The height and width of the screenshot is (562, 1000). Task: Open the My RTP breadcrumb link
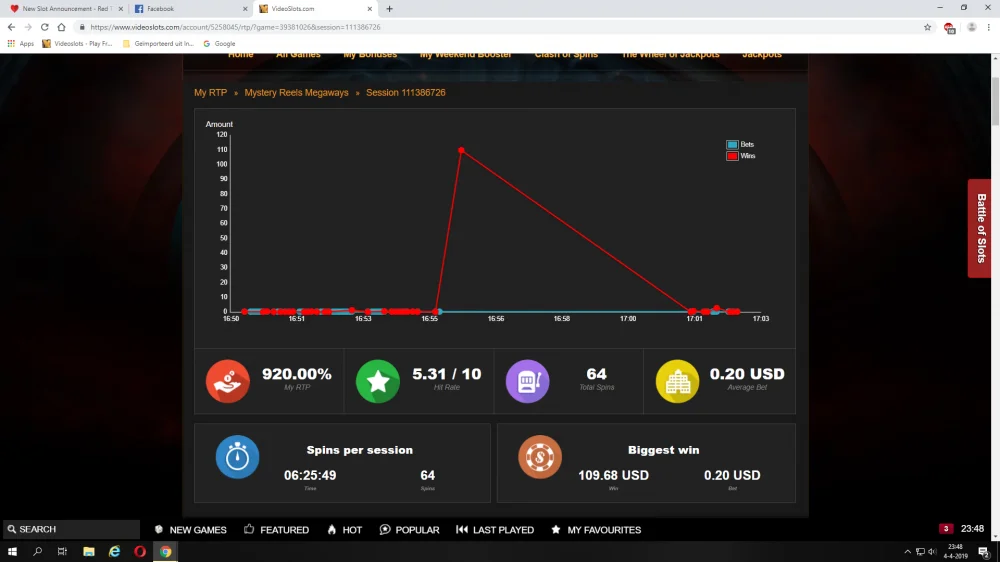tap(210, 92)
